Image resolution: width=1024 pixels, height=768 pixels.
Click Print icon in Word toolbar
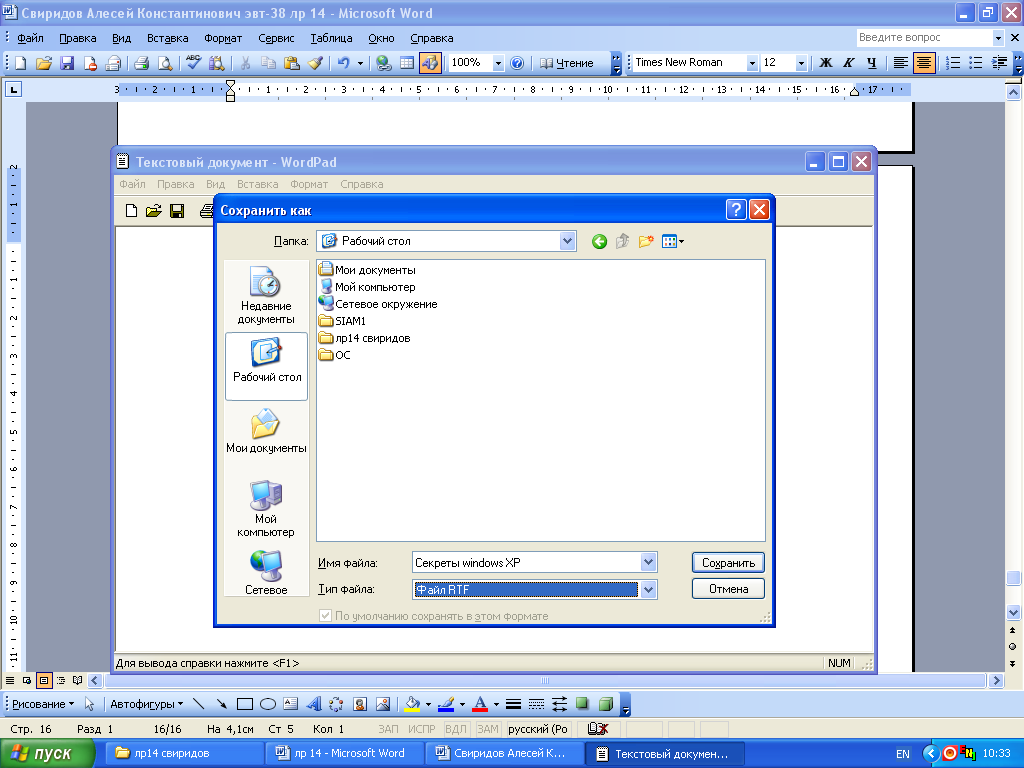(x=141, y=63)
